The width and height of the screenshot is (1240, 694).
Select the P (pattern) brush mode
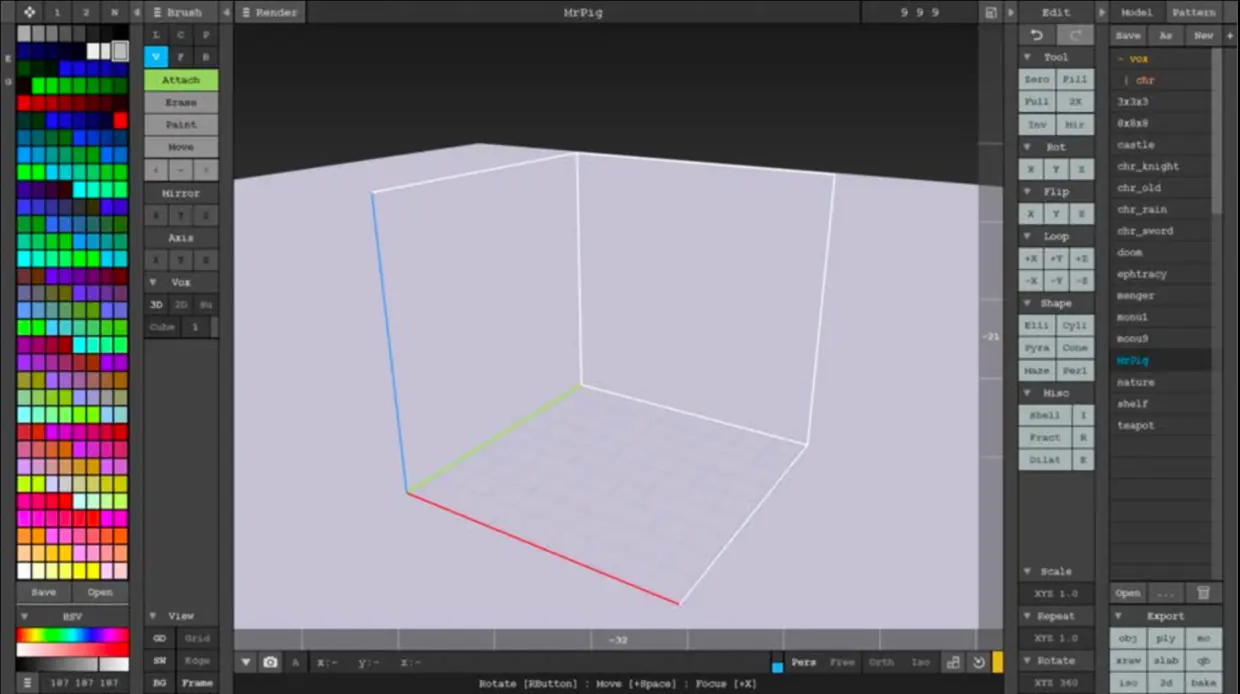click(x=206, y=35)
